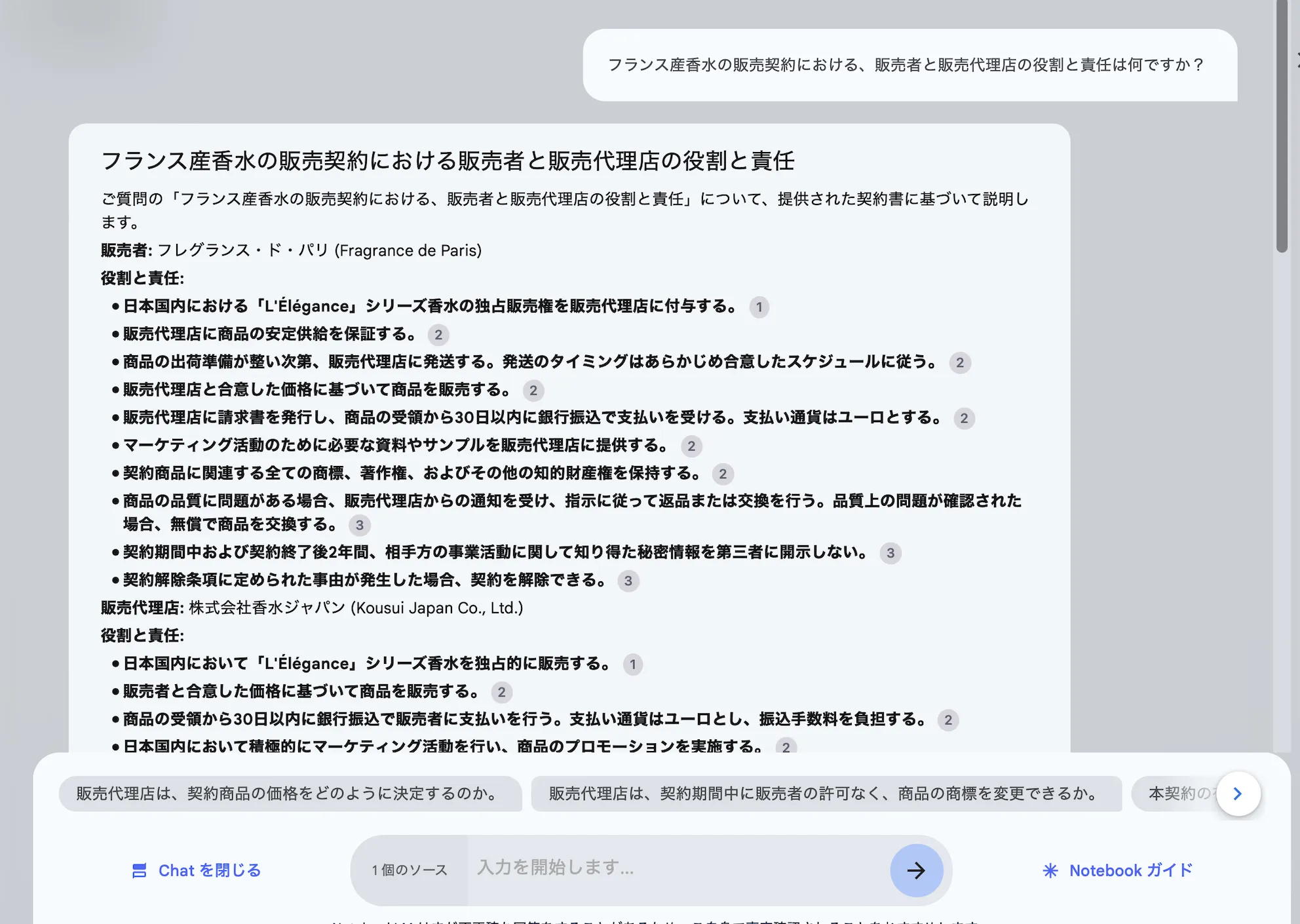Open citation 2 after '販売者と合意した価格' bullet
The image size is (1300, 924).
click(x=502, y=692)
